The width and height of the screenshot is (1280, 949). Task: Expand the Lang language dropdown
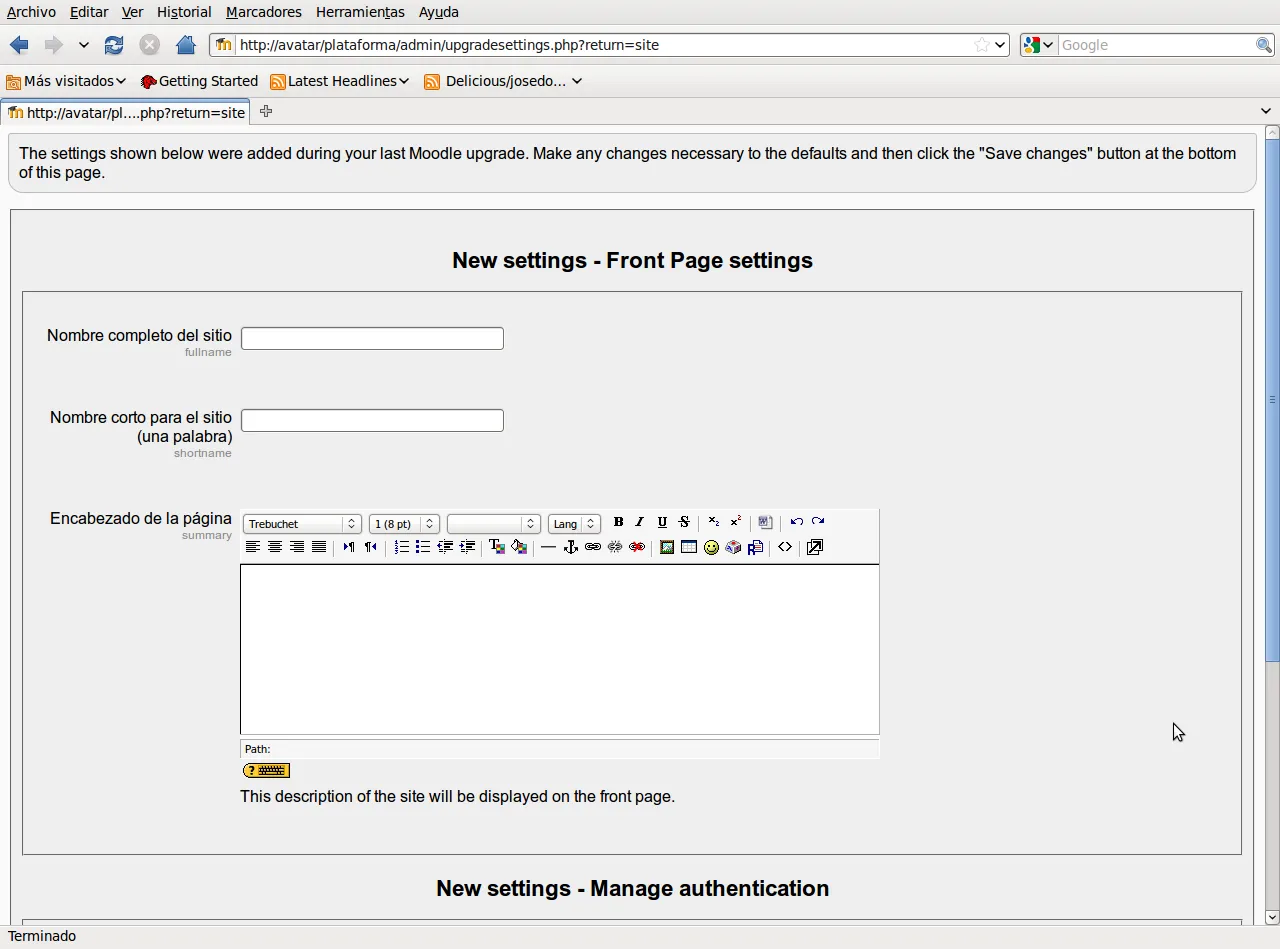(x=574, y=524)
